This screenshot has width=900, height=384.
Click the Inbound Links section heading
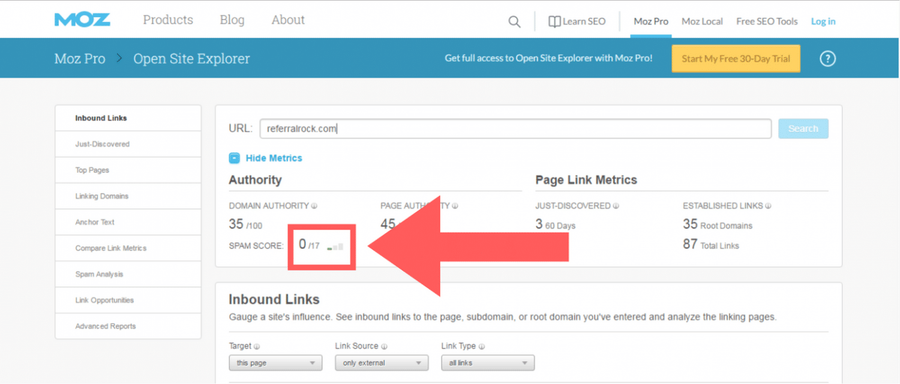[x=274, y=300]
